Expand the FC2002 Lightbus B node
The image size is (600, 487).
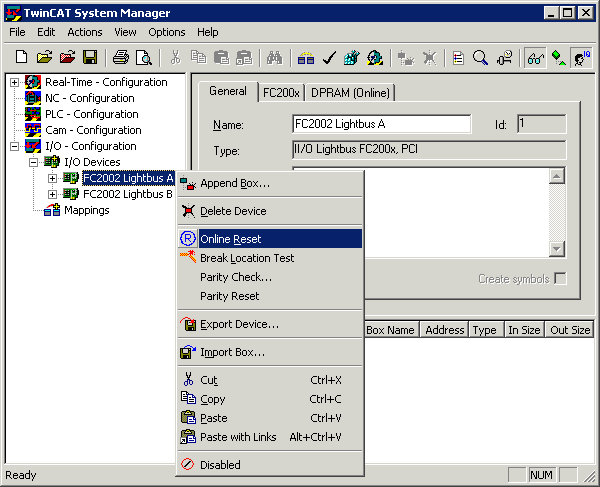click(x=52, y=194)
